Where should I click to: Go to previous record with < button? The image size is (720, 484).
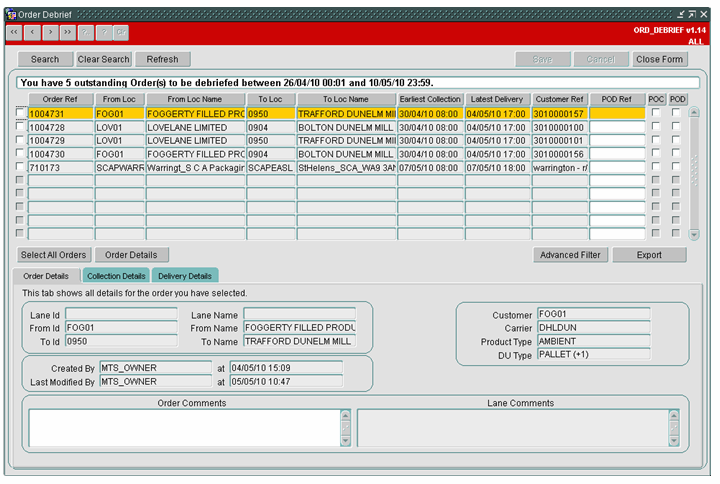pyautogui.click(x=32, y=33)
